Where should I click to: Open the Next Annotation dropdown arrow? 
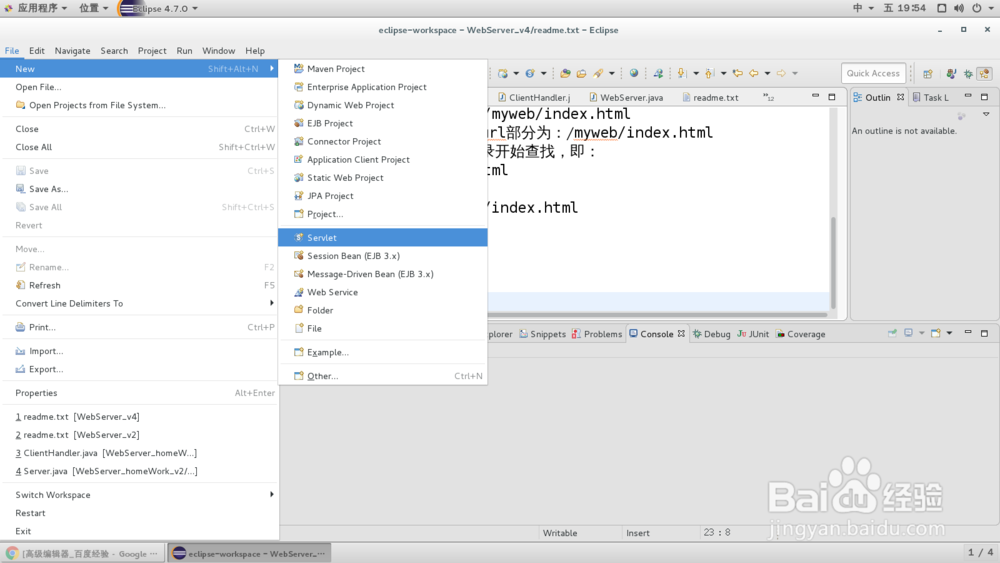click(696, 73)
